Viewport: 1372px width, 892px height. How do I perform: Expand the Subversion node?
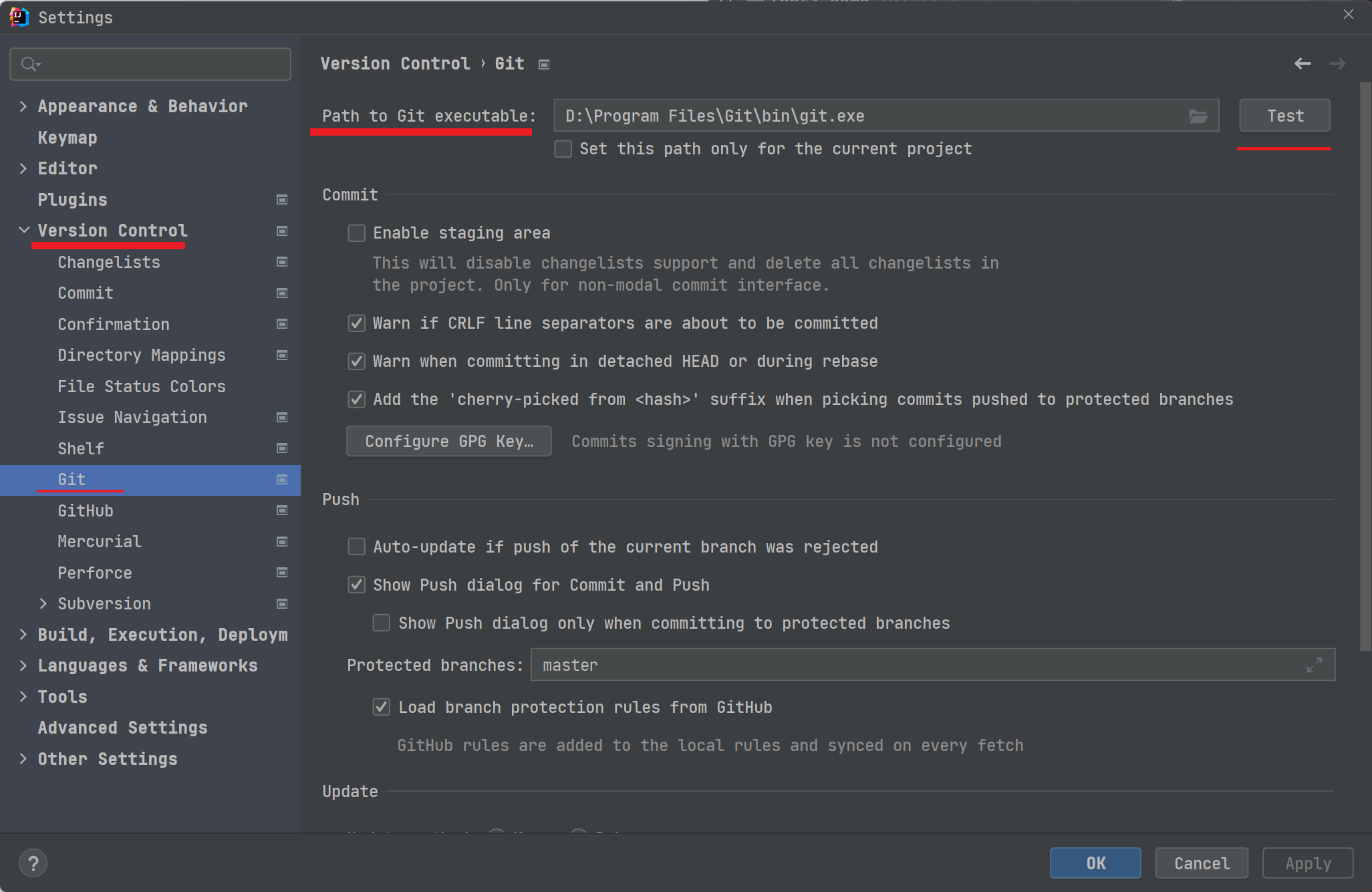[43, 603]
